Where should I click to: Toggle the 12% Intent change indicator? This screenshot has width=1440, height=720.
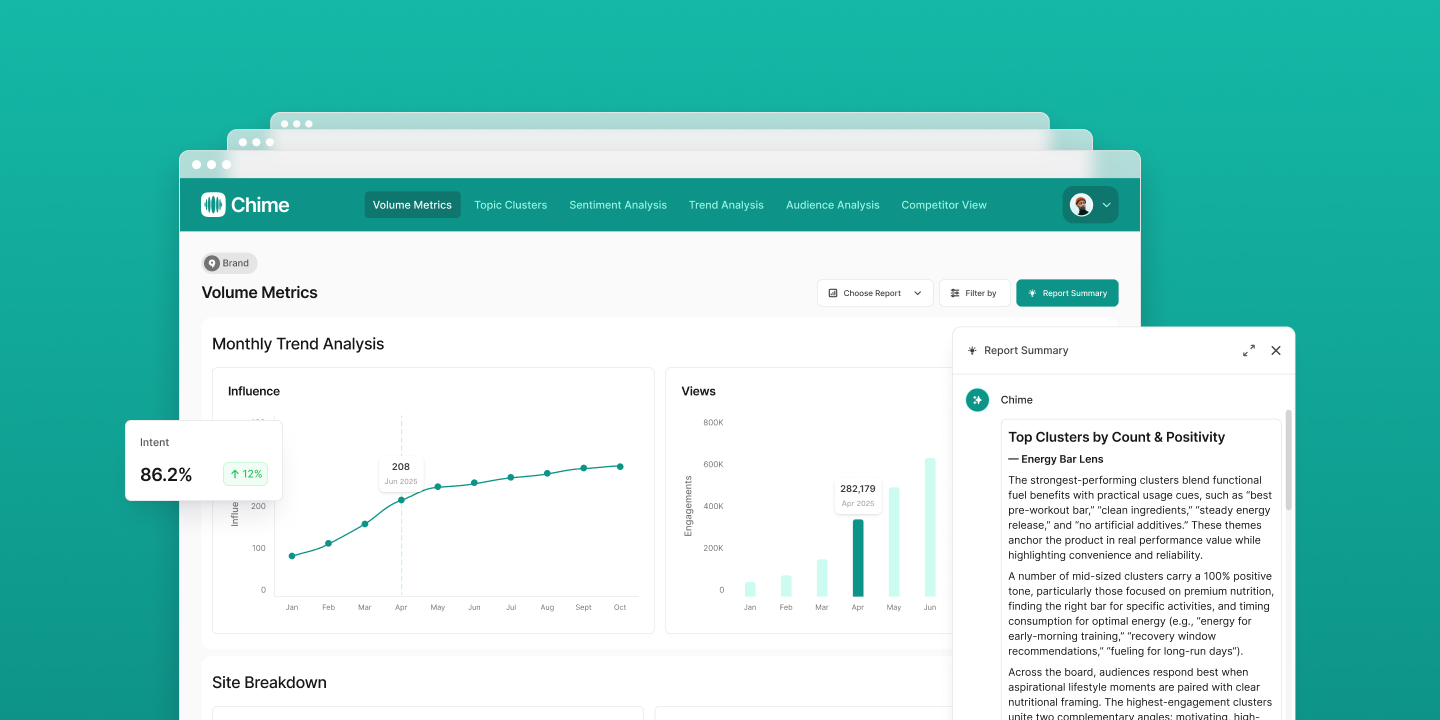(x=245, y=473)
